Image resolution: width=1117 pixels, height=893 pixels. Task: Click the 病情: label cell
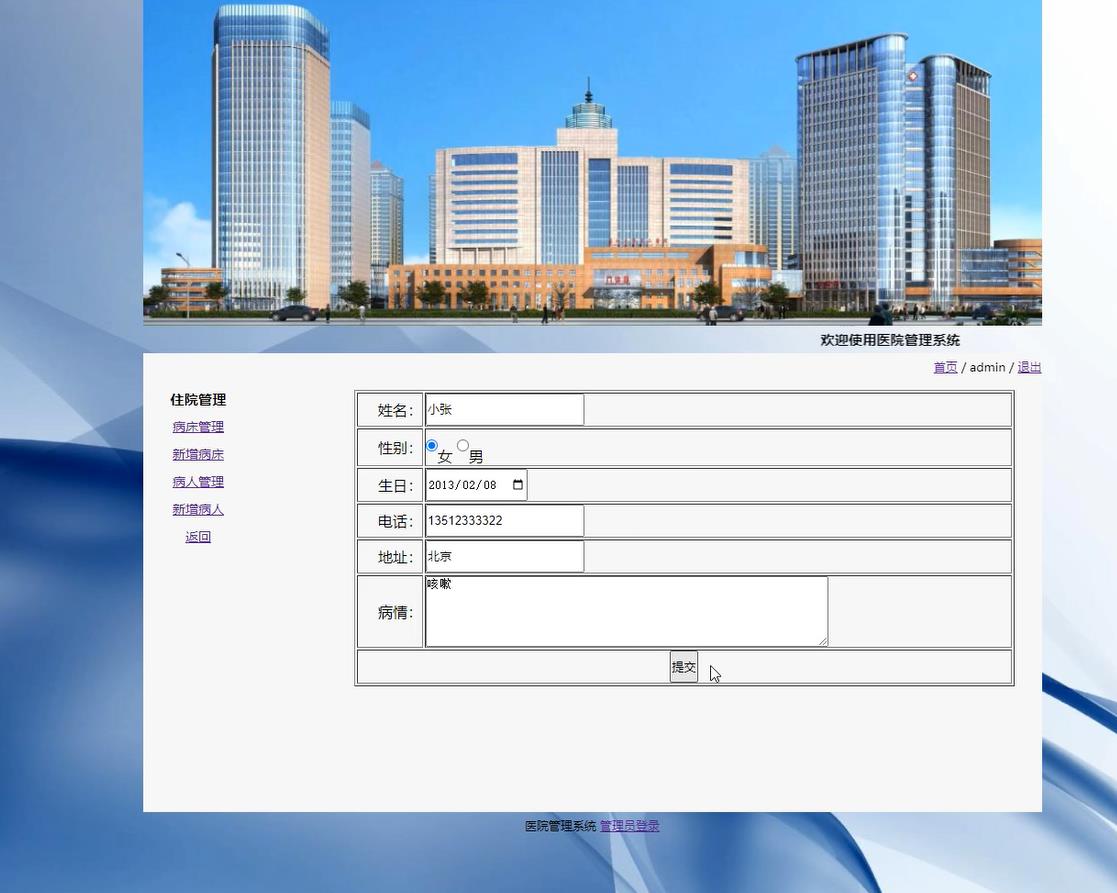(x=390, y=612)
